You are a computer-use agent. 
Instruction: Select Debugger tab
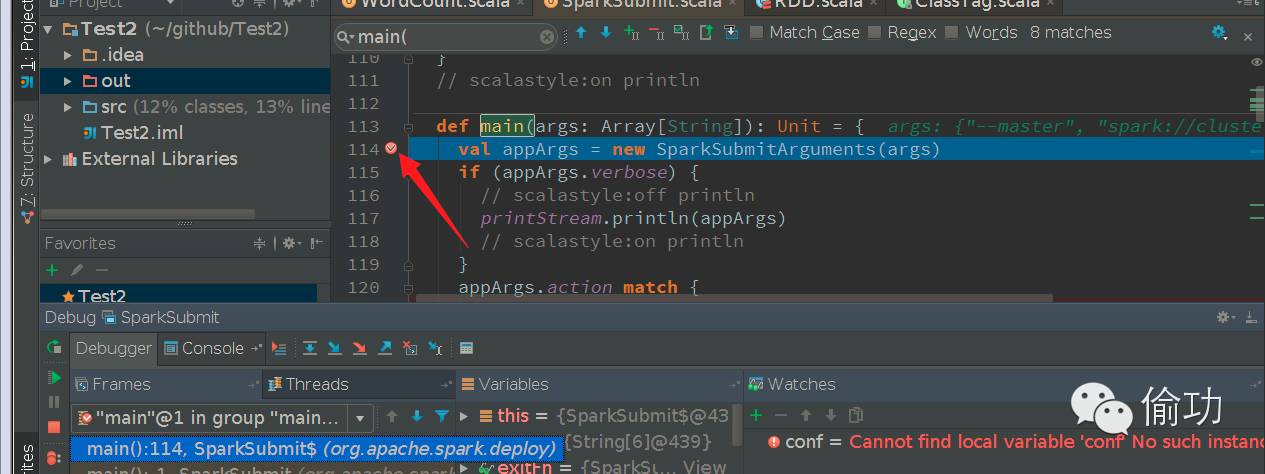tap(114, 348)
